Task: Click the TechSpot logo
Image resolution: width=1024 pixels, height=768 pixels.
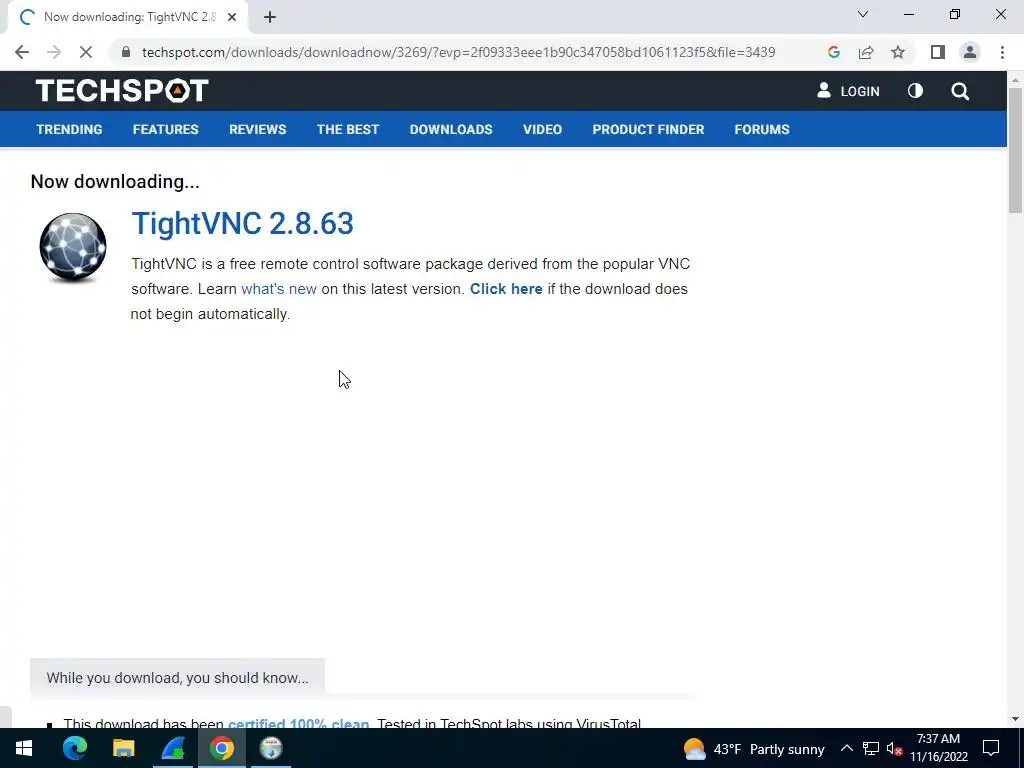Action: click(x=122, y=91)
